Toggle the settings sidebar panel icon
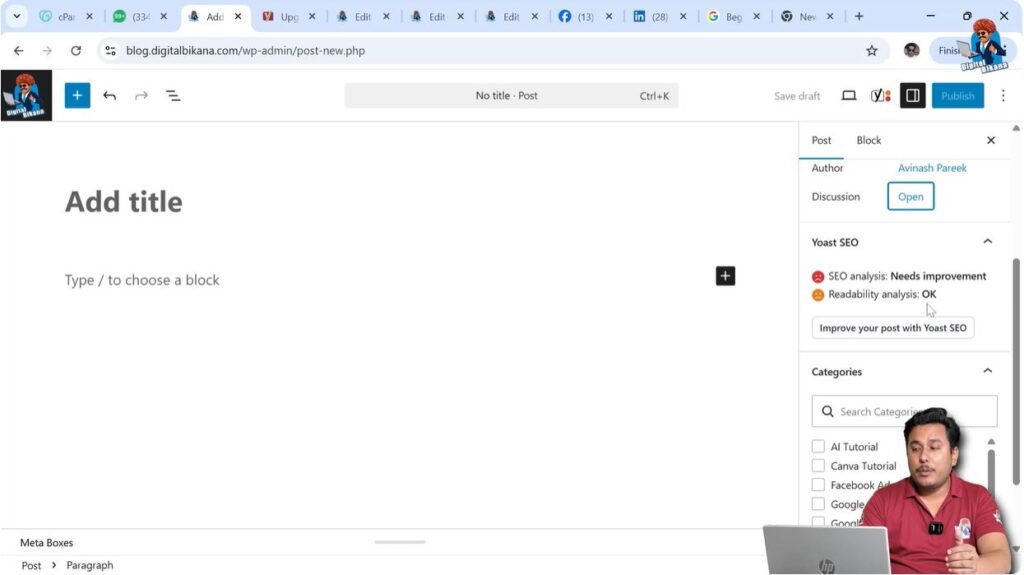Image resolution: width=1024 pixels, height=575 pixels. [912, 96]
